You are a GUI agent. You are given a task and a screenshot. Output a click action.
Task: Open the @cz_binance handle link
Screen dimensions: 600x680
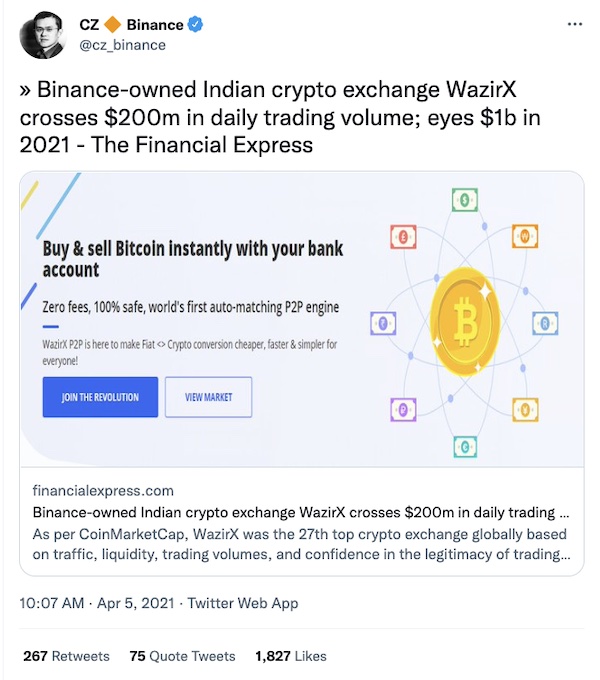pyautogui.click(x=123, y=45)
